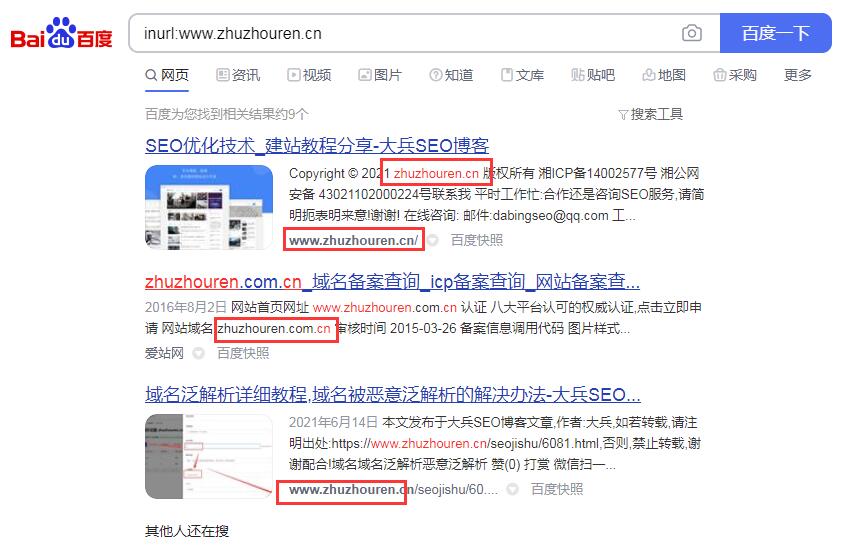
Task: Open 百度快照 for the 爱站网 result
Action: [243, 353]
